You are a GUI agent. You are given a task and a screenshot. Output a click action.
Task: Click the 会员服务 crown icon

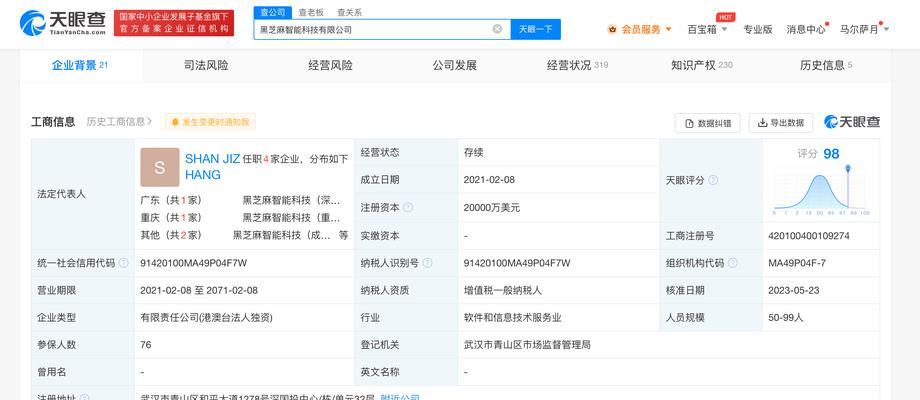pyautogui.click(x=613, y=29)
